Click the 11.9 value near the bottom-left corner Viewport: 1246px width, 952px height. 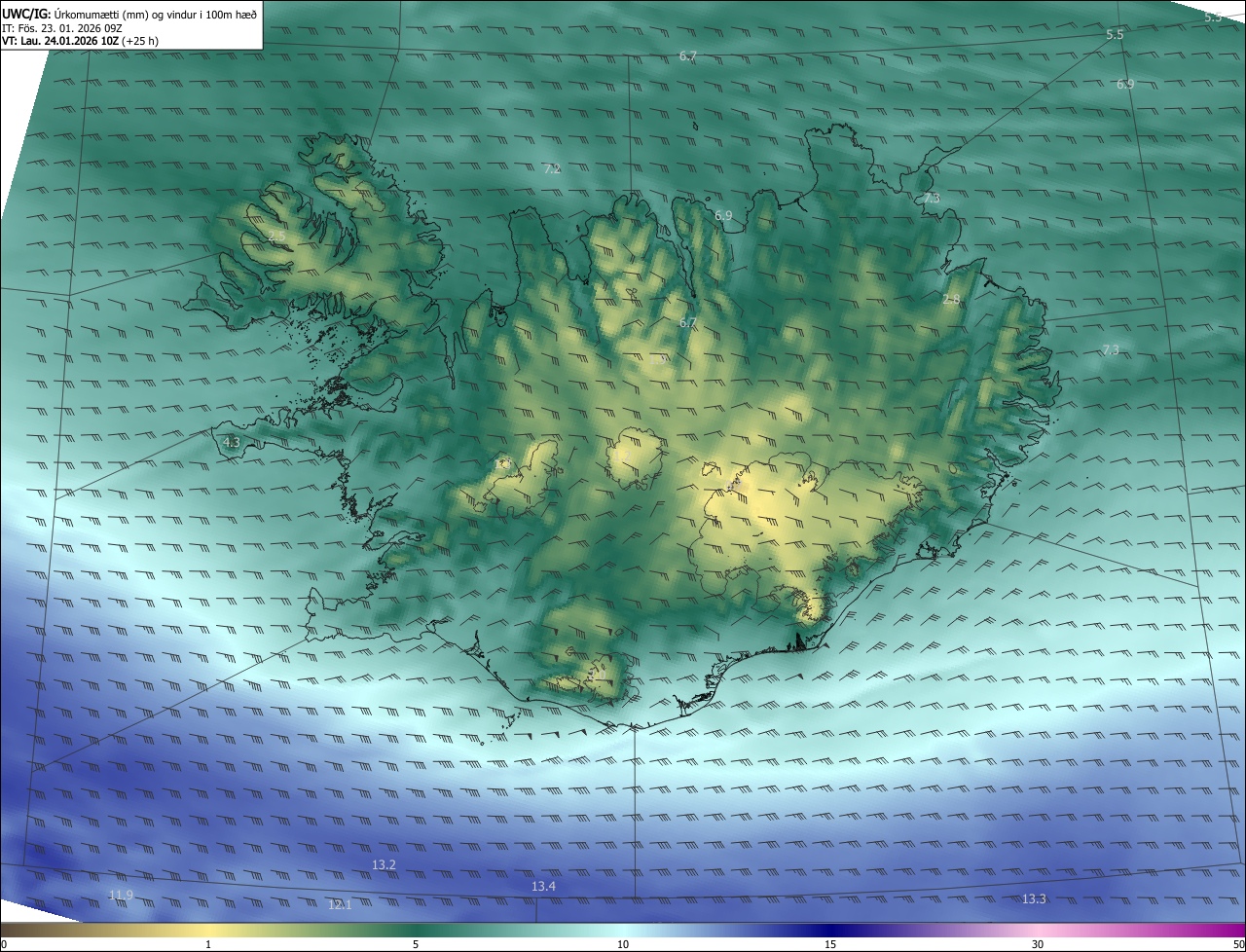121,896
